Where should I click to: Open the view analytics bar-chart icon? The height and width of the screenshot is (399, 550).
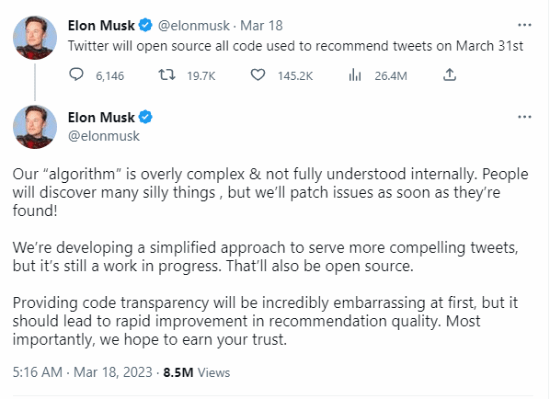355,75
